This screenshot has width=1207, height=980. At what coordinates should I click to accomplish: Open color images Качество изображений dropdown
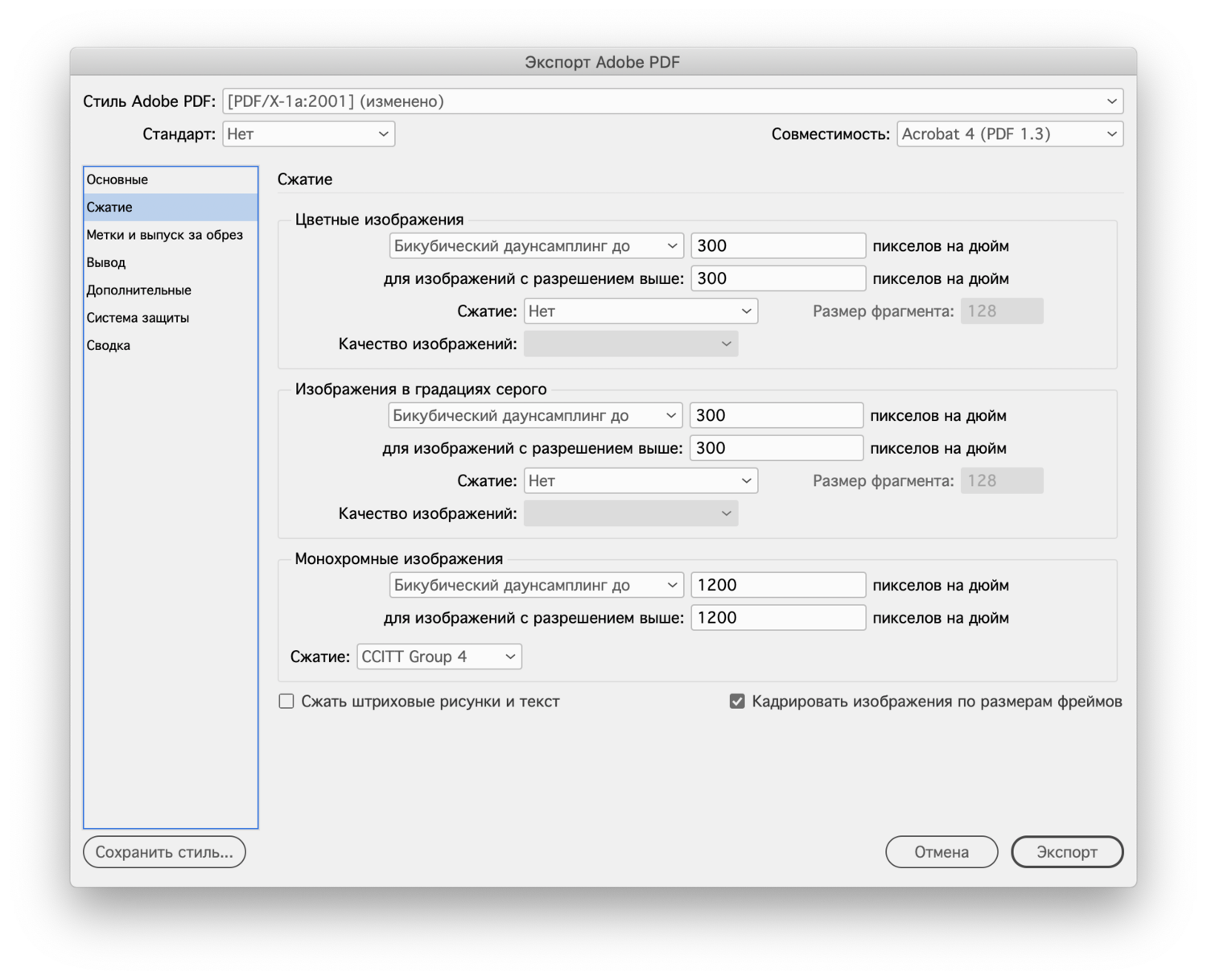coord(631,344)
